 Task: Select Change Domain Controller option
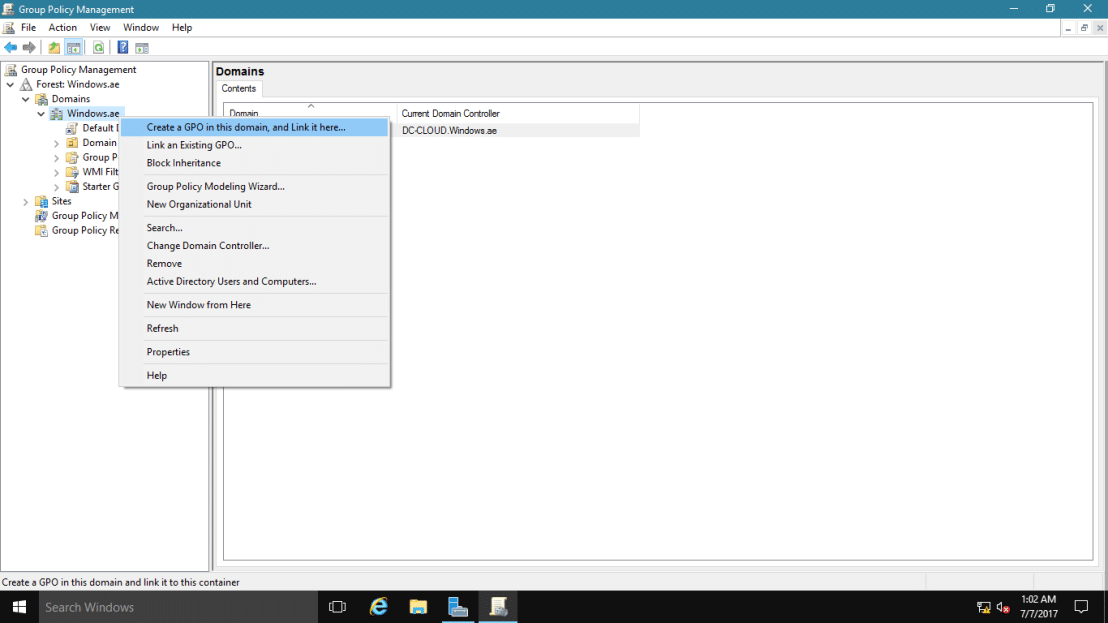click(x=254, y=245)
